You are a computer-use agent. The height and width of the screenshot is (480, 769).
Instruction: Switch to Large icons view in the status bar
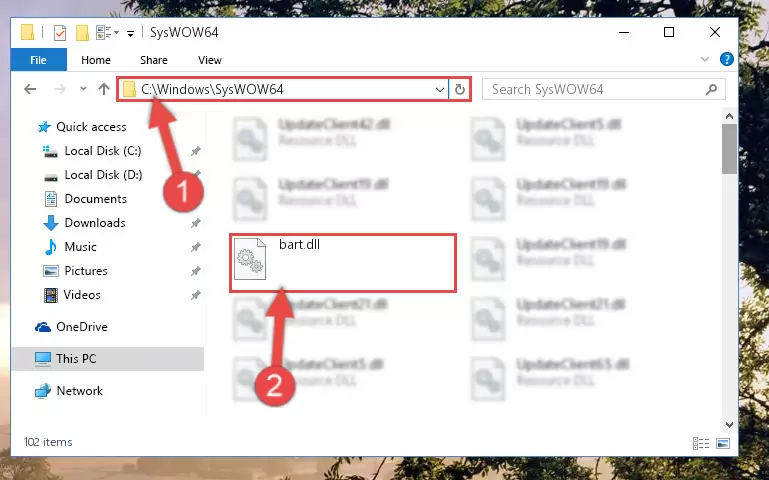(x=723, y=443)
